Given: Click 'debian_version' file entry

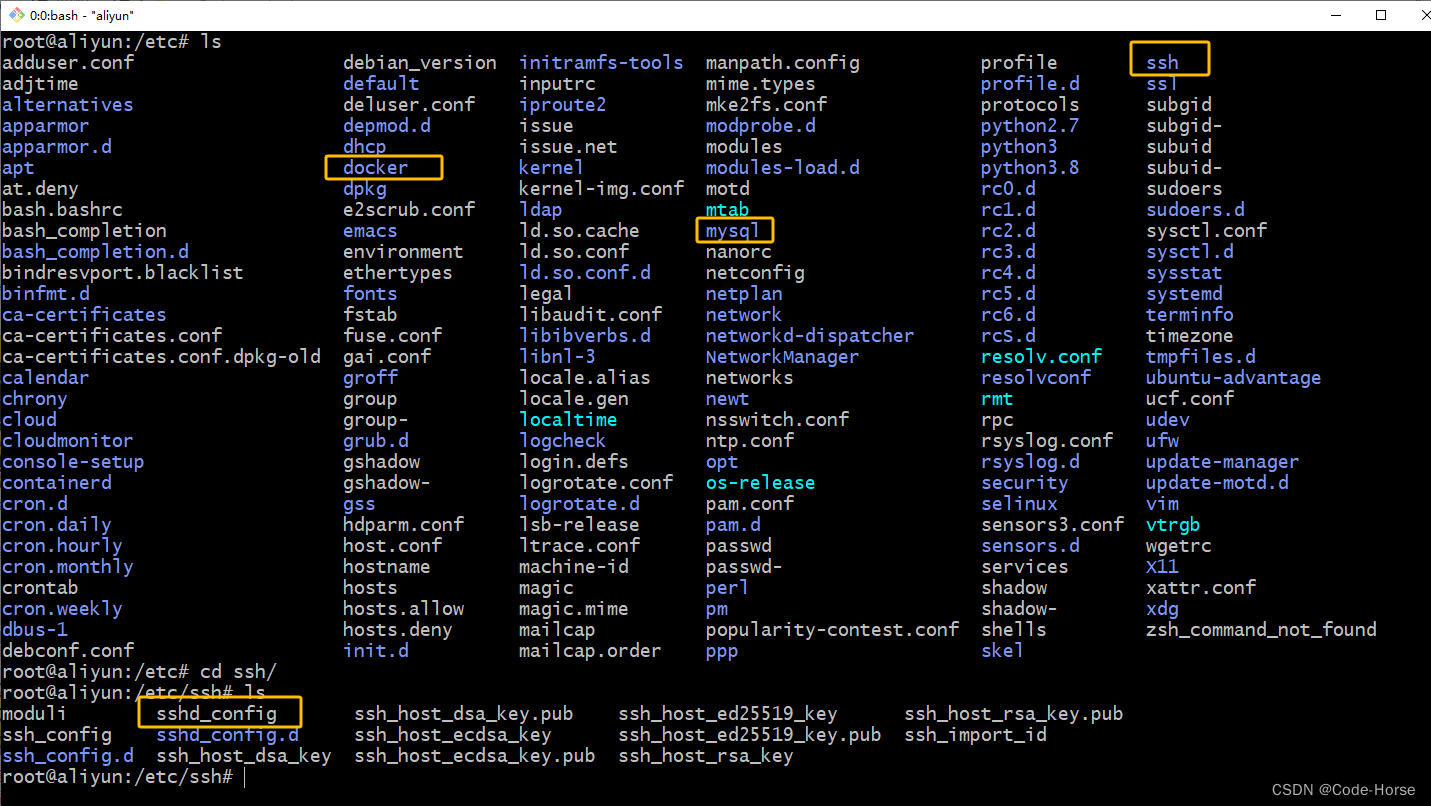Looking at the screenshot, I should [x=420, y=62].
